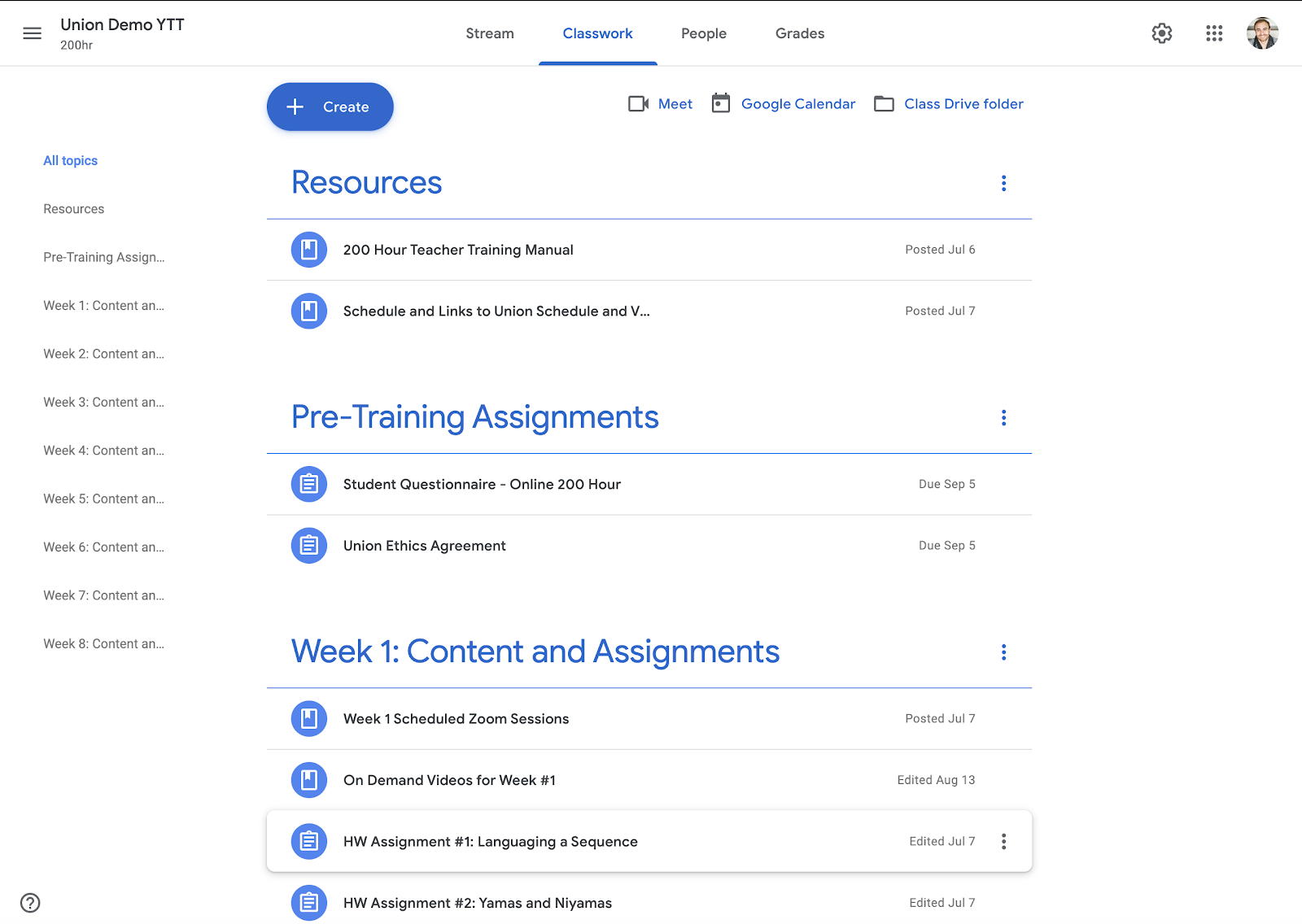Filter by Resources topic in sidebar
Viewport: 1302px width, 924px height.
click(x=74, y=209)
